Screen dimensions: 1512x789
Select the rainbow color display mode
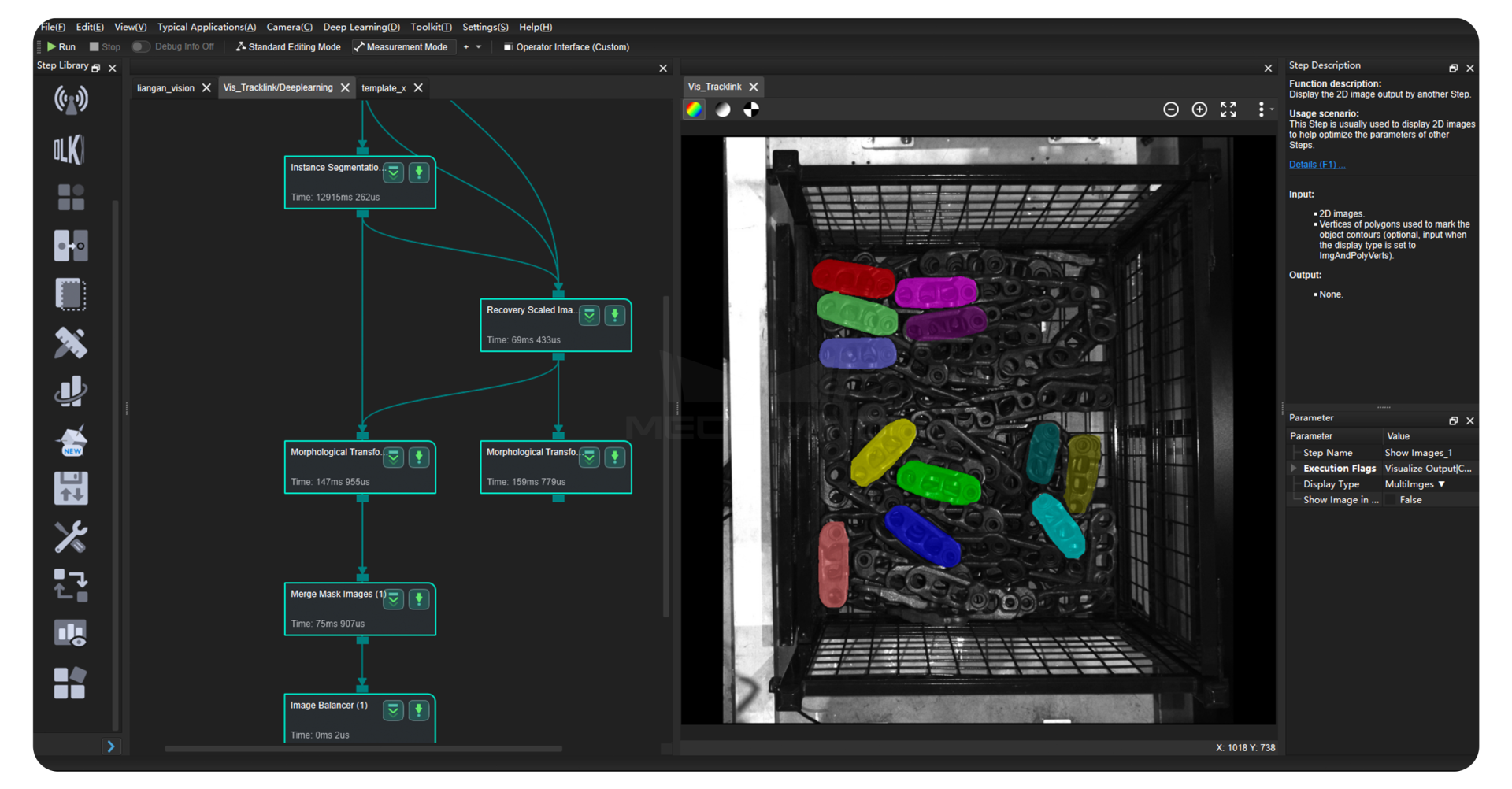pos(694,109)
